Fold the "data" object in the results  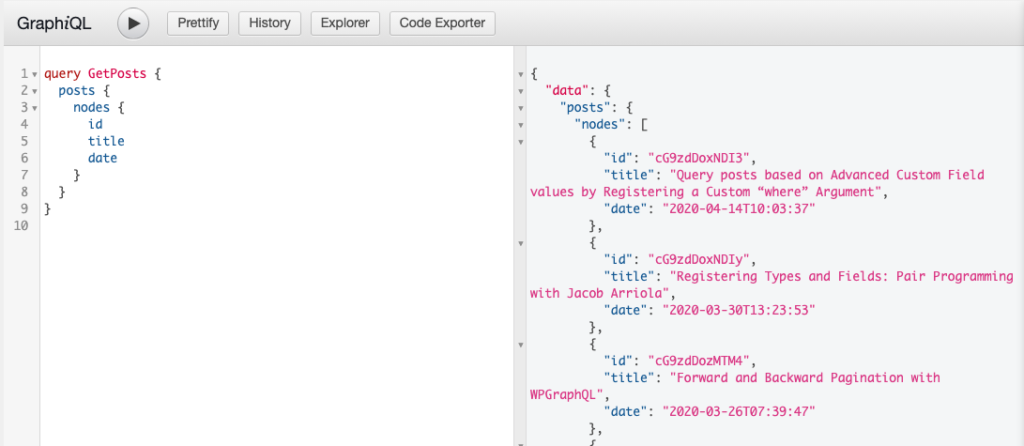(x=520, y=91)
